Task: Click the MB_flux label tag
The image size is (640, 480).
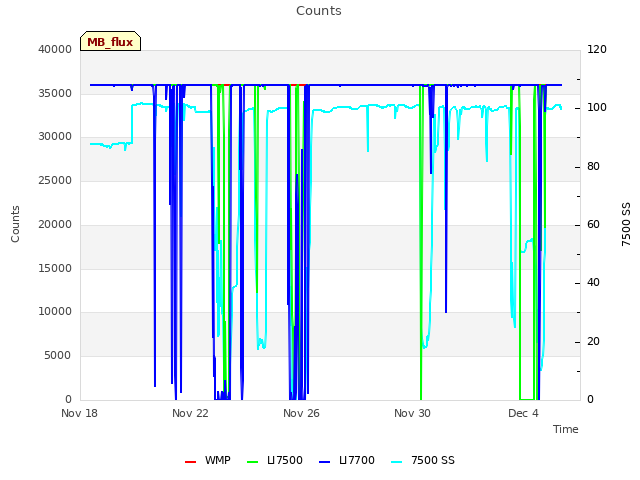Action: (110, 41)
